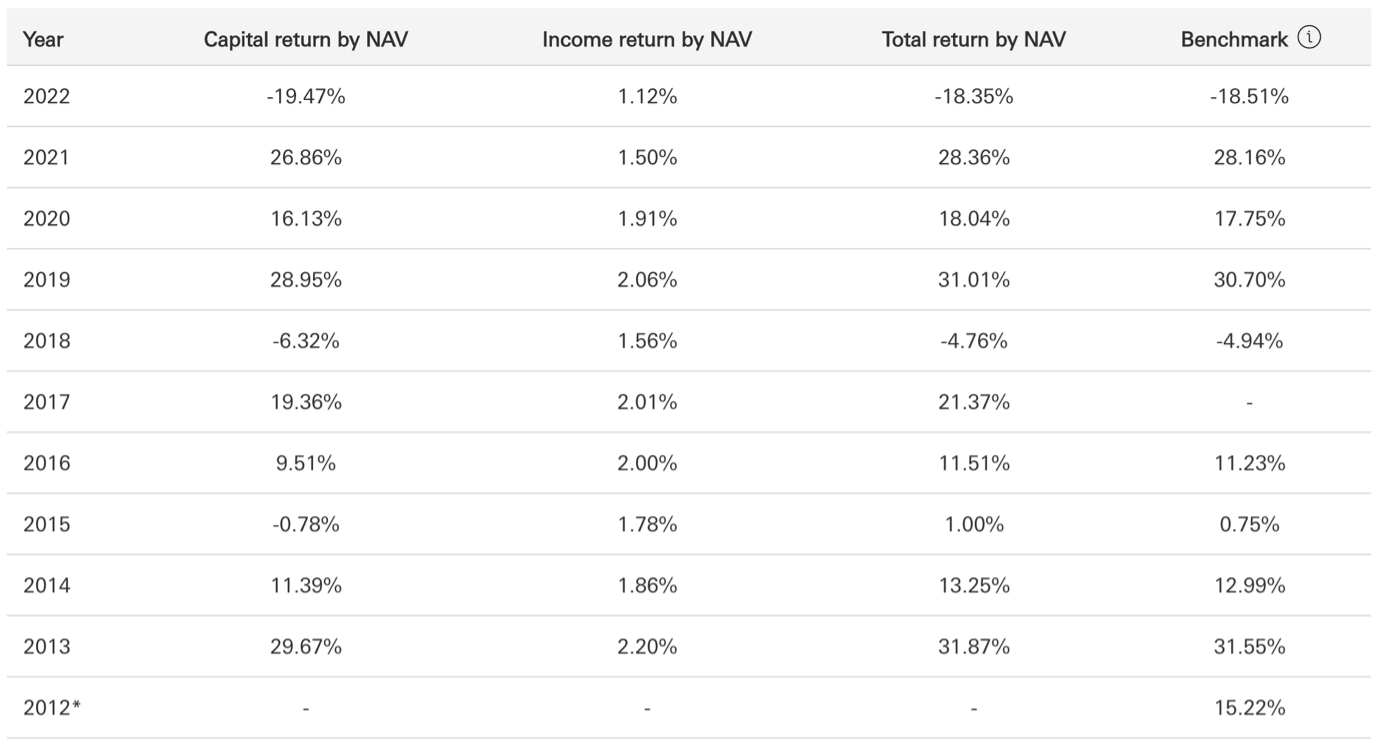Image resolution: width=1381 pixels, height=748 pixels.
Task: Click the -19.47% capital return value
Action: tap(306, 97)
